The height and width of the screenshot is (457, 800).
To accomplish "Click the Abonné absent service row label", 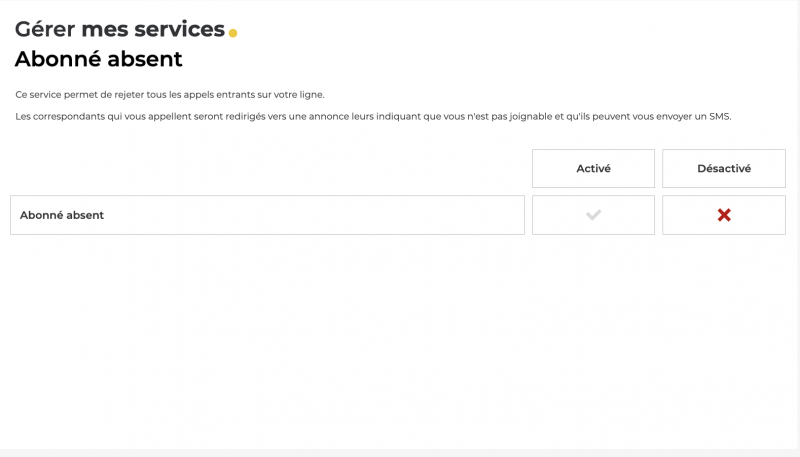I will click(62, 215).
